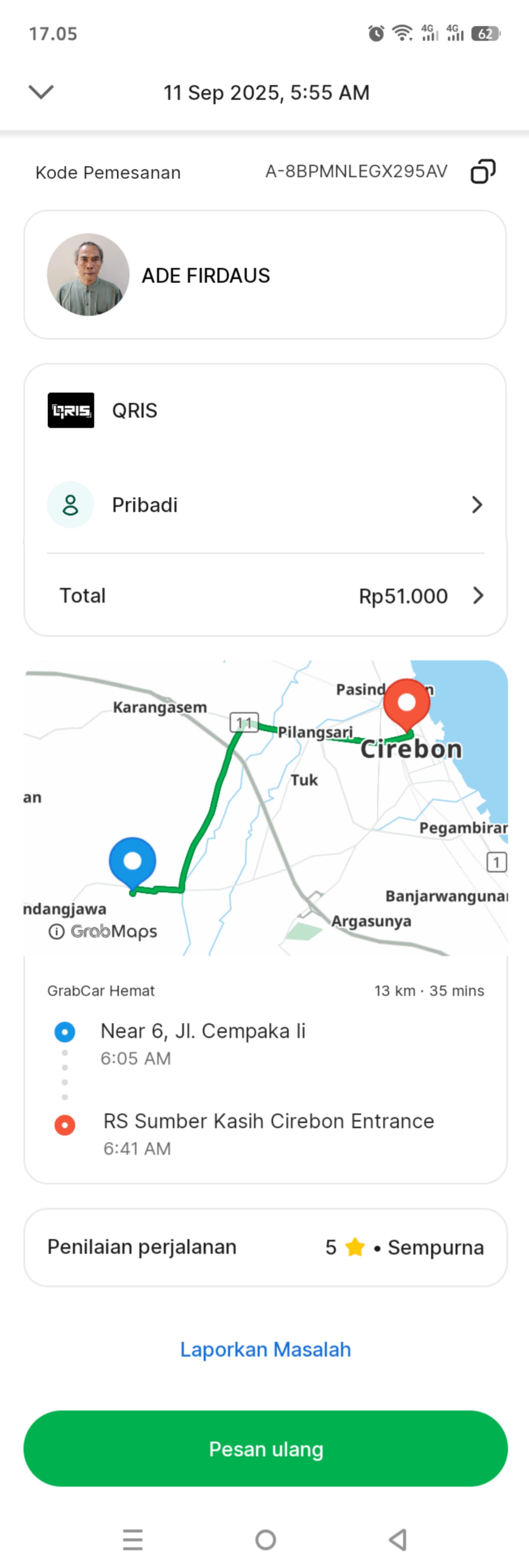
Task: Open GrabMaps info icon
Action: click(x=56, y=931)
